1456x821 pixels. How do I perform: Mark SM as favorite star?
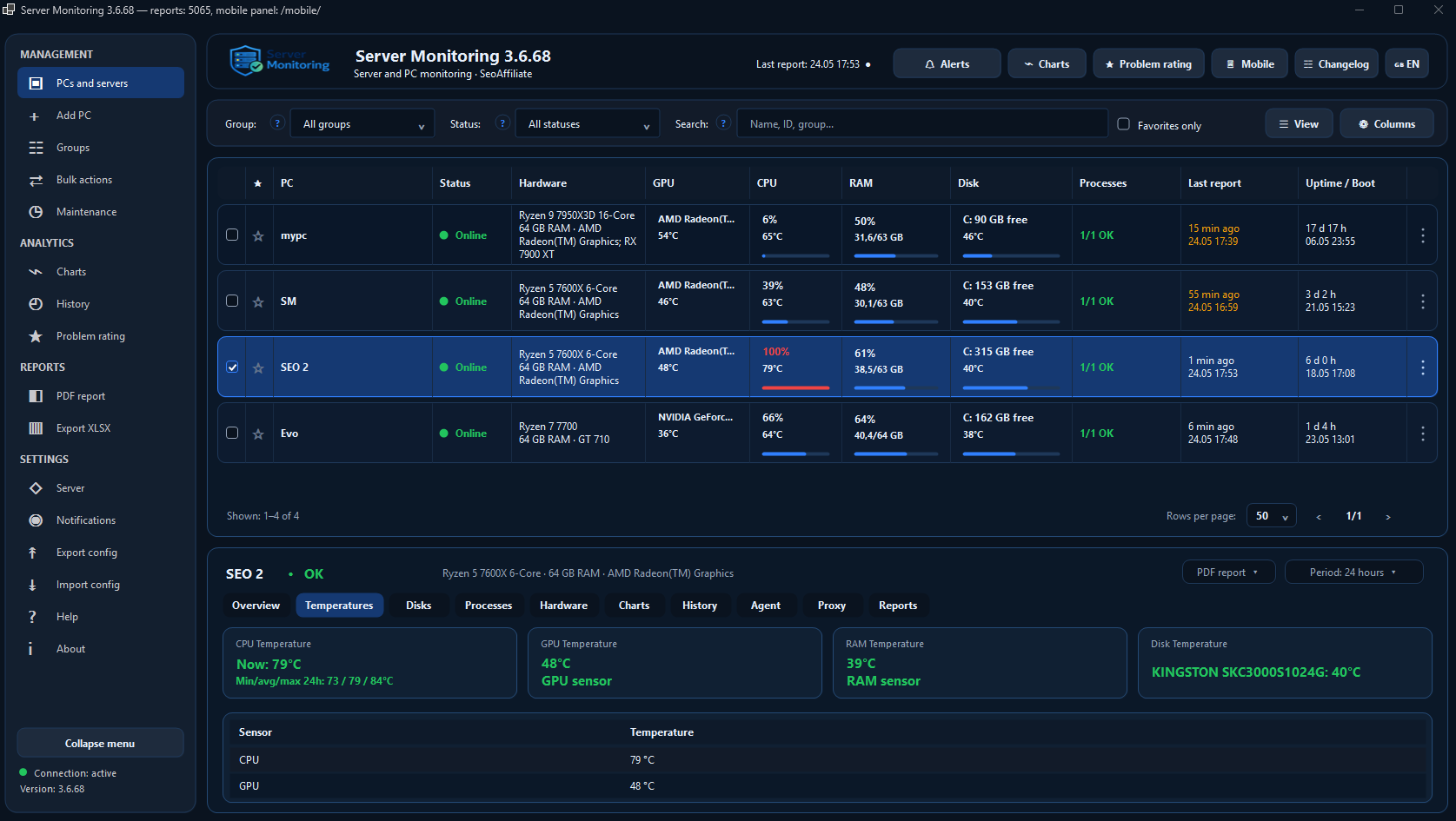[x=258, y=302]
